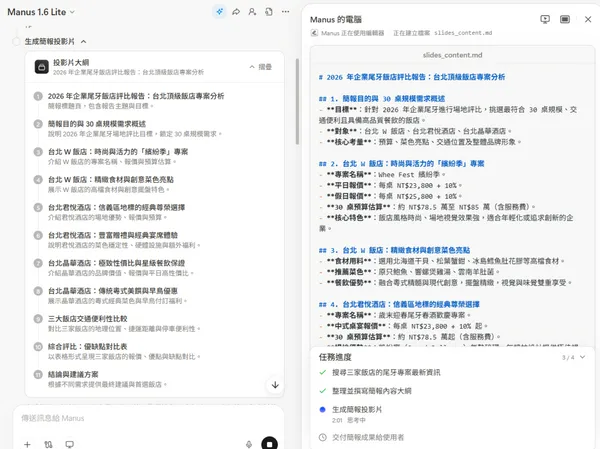
Task: Click task 整理並撰寫簡報內容大綱
Action: [x=372, y=391]
